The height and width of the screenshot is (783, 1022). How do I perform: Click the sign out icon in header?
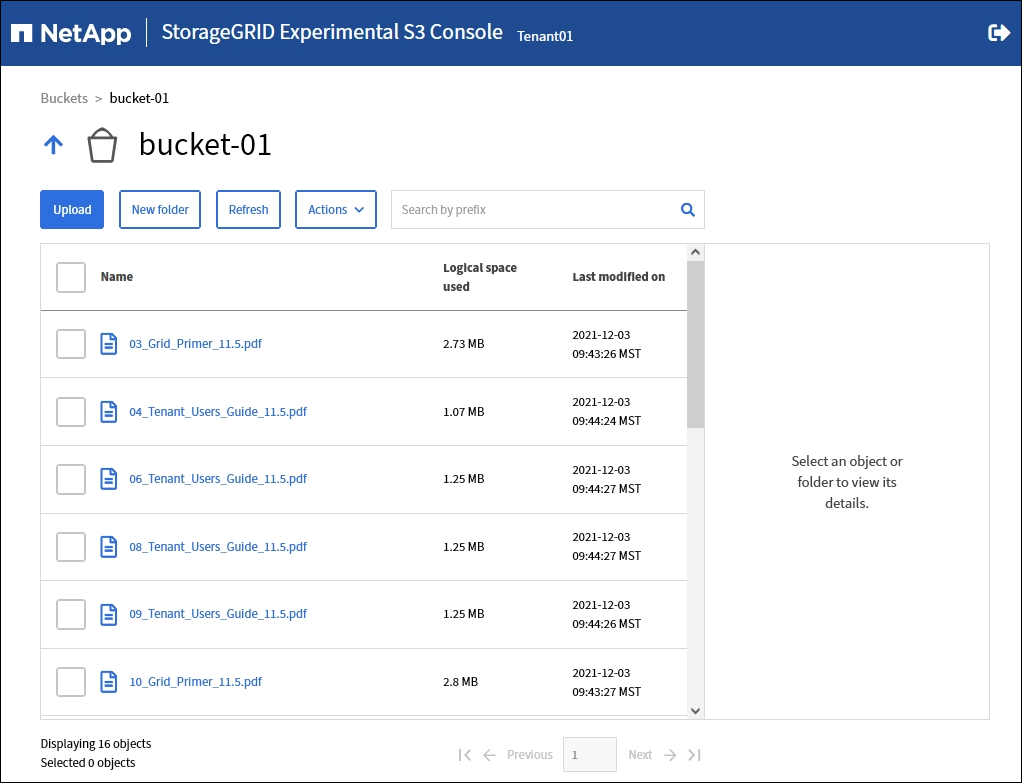(998, 33)
